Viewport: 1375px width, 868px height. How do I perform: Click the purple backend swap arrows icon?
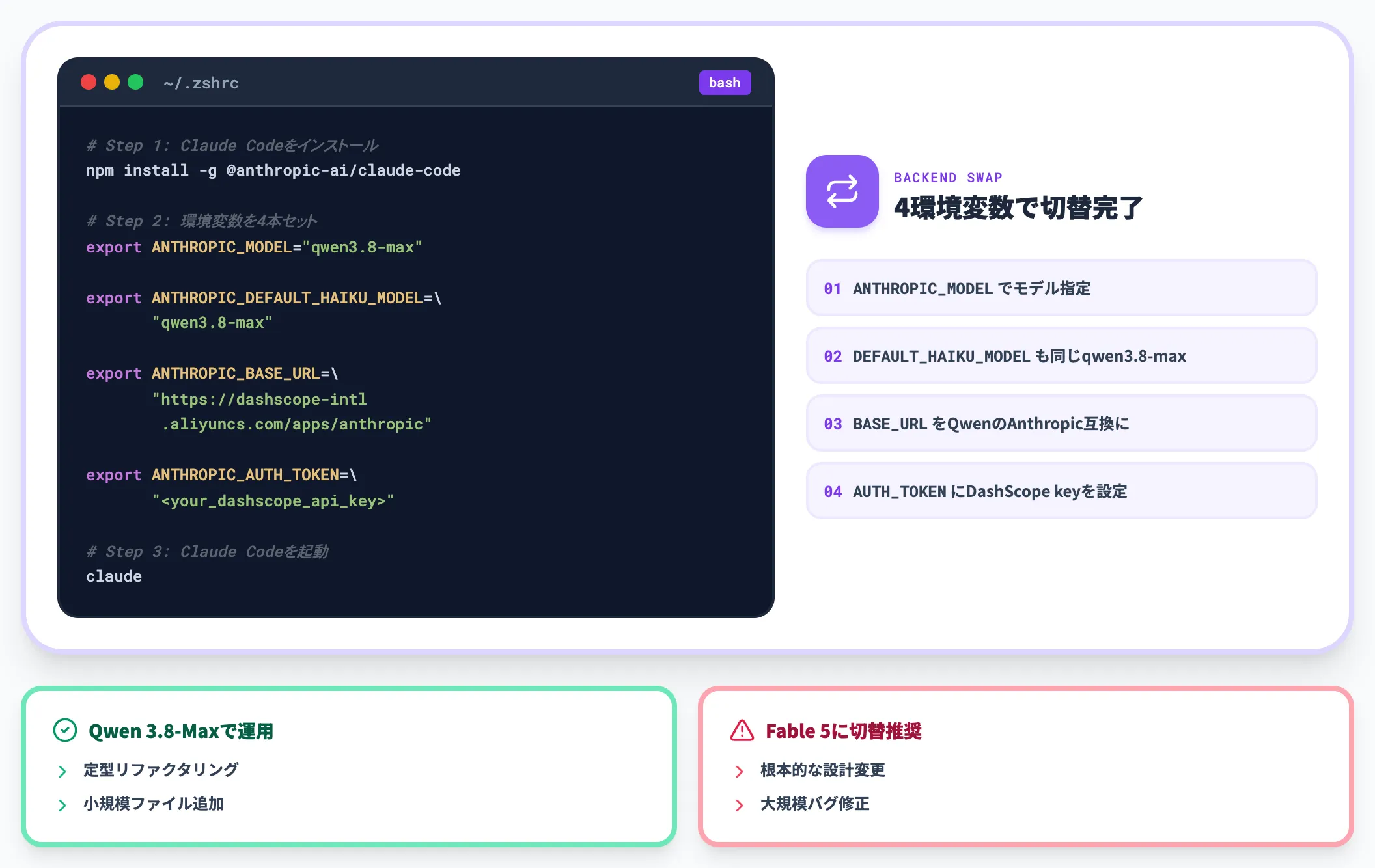(842, 191)
